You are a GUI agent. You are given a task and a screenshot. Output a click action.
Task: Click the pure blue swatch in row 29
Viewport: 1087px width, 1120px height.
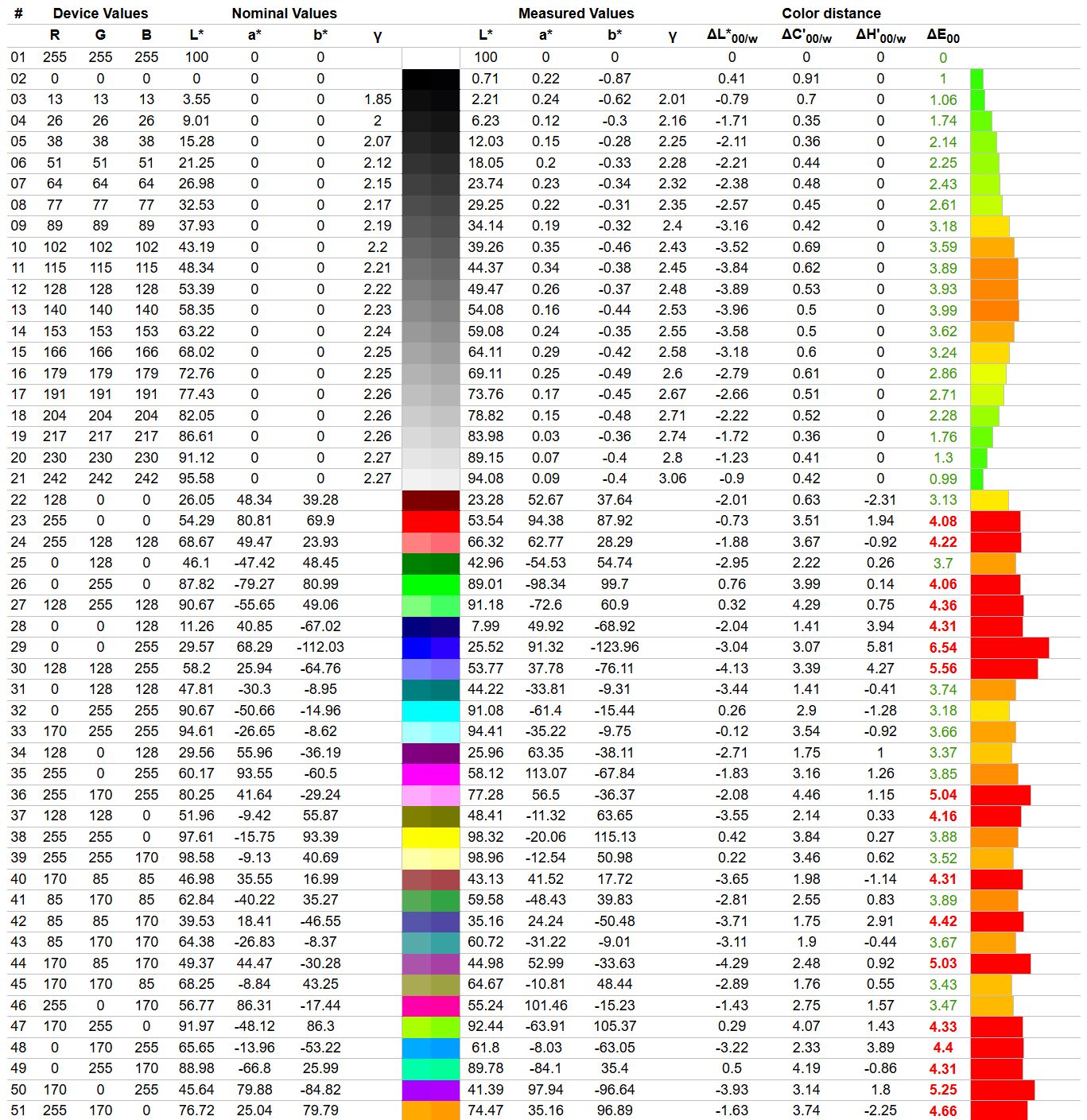click(430, 648)
